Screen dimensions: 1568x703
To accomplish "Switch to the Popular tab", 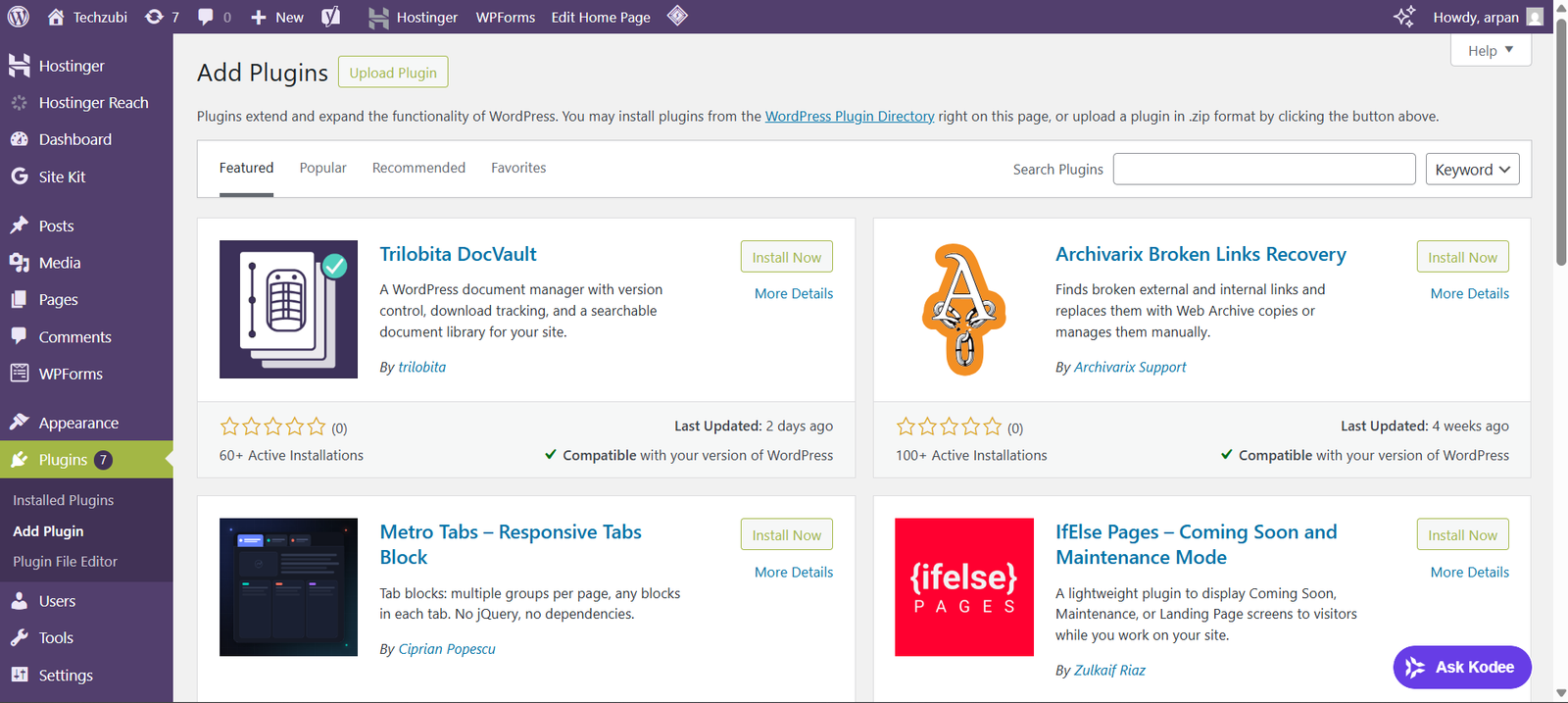I will [322, 168].
